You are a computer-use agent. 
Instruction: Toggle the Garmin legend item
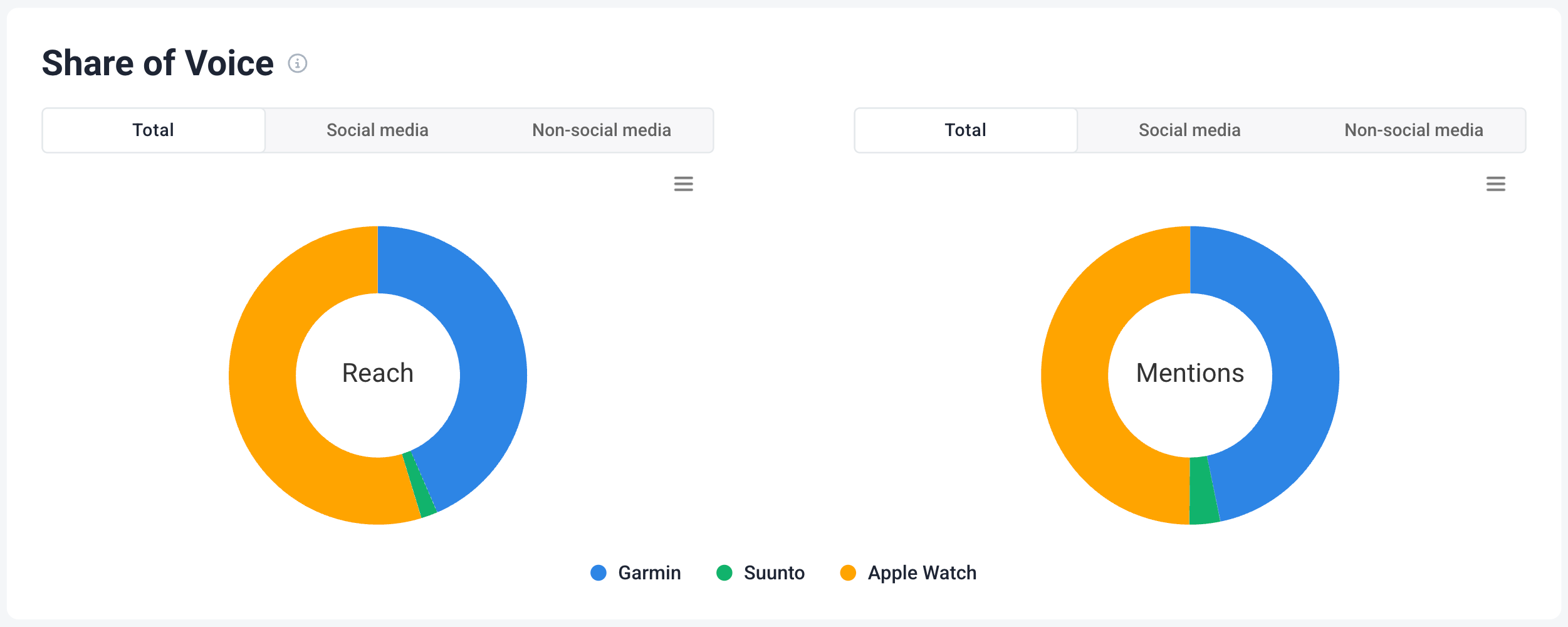[x=635, y=572]
